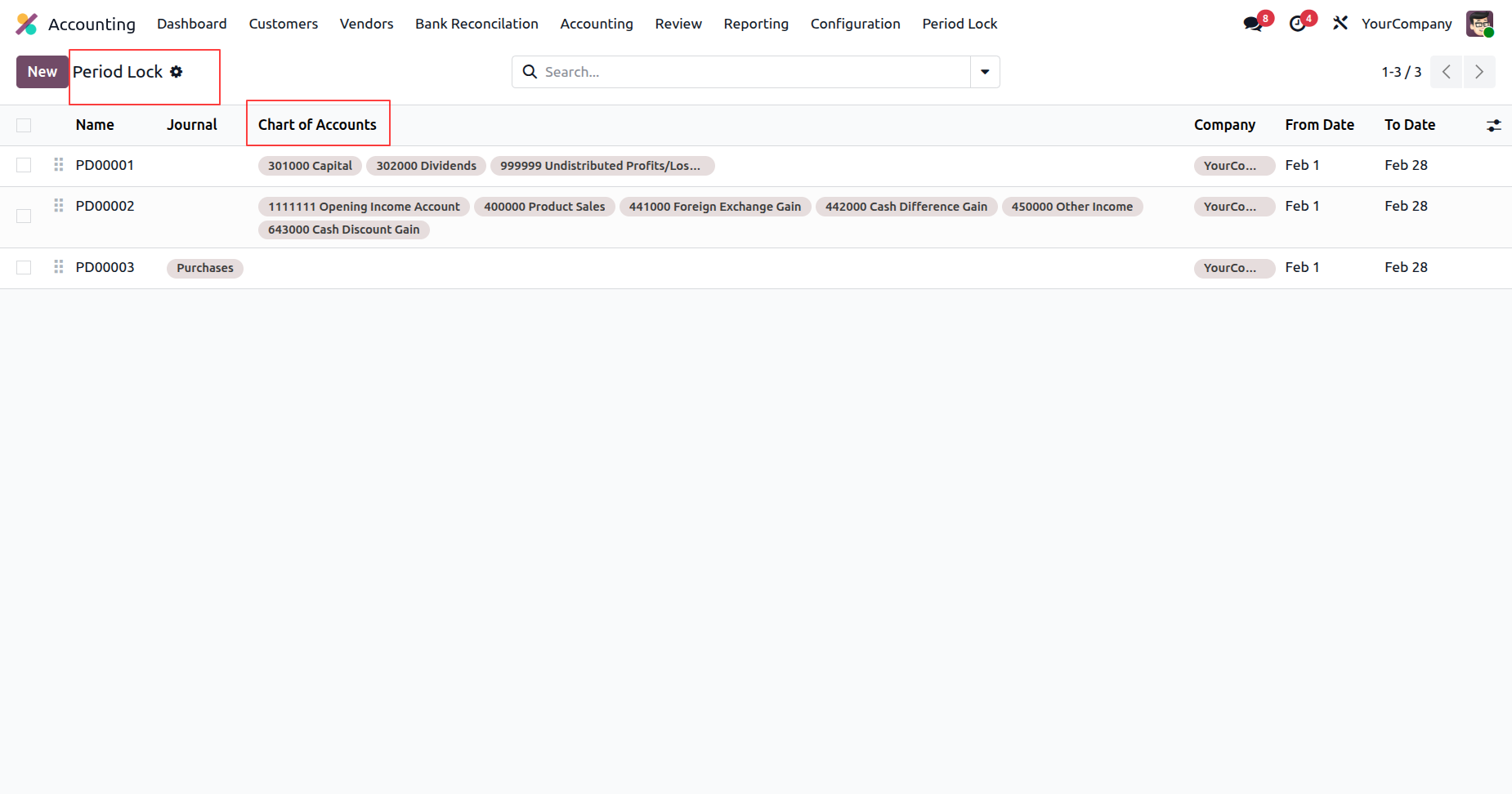Click the drag handle for PD00003
The width and height of the screenshot is (1512, 794).
tap(59, 267)
